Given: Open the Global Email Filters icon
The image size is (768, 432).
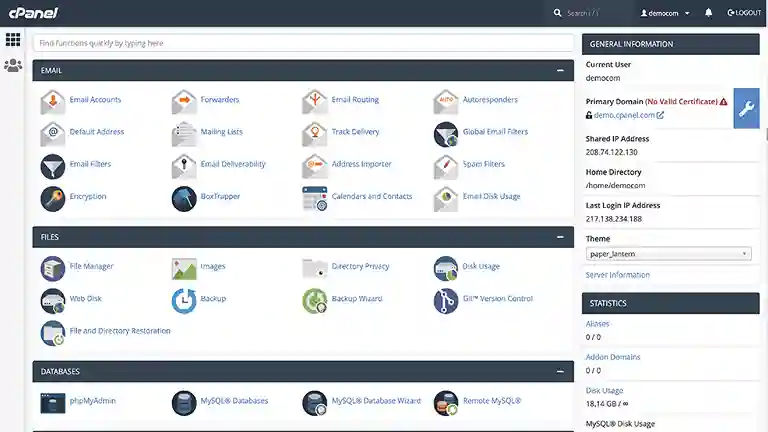Looking at the screenshot, I should pos(446,134).
